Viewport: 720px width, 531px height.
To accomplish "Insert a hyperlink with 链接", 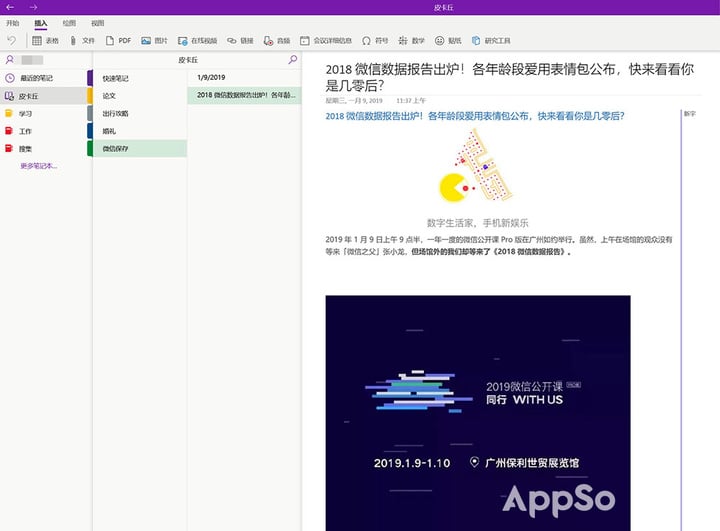I will tap(240, 40).
